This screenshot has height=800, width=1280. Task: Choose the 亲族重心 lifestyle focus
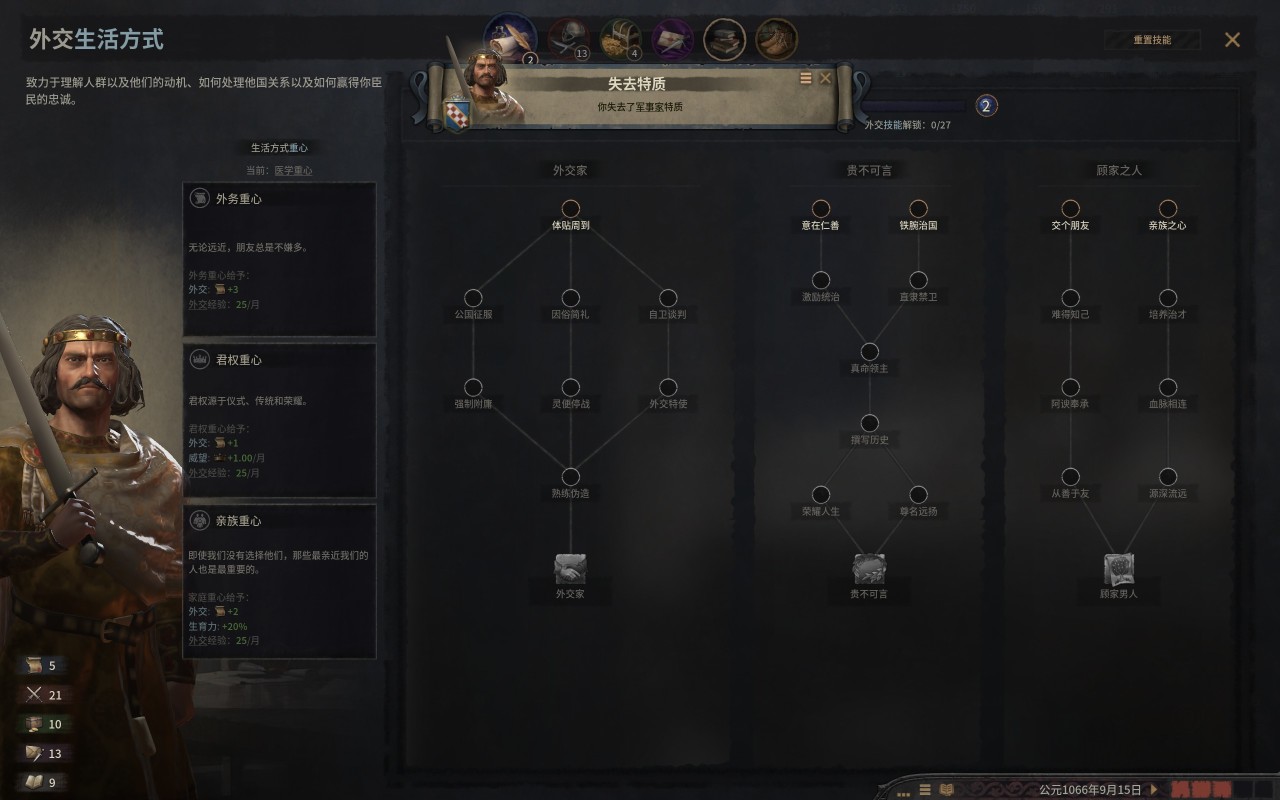tap(280, 581)
